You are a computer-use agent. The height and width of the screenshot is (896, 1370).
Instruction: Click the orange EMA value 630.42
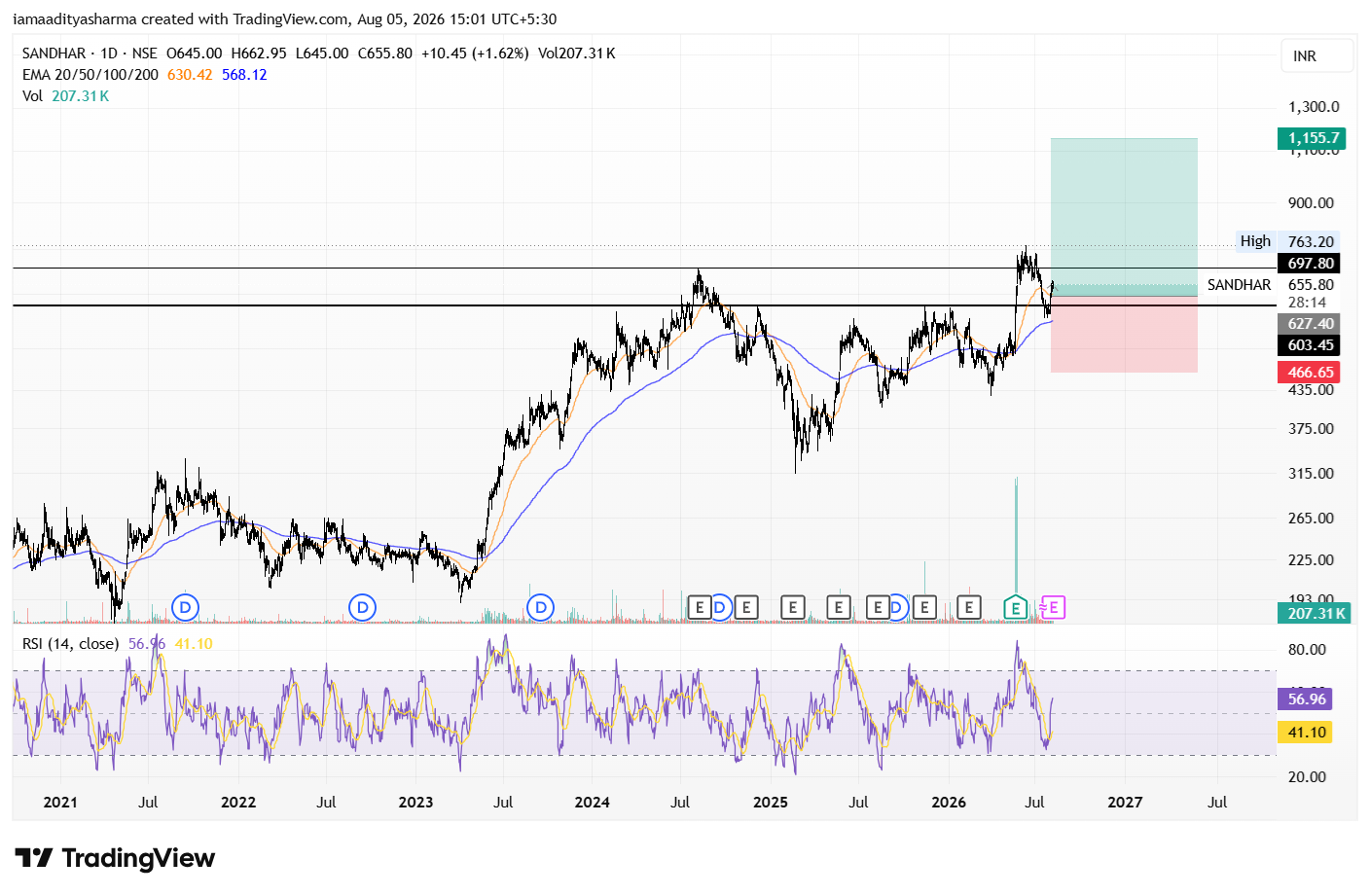tap(190, 75)
